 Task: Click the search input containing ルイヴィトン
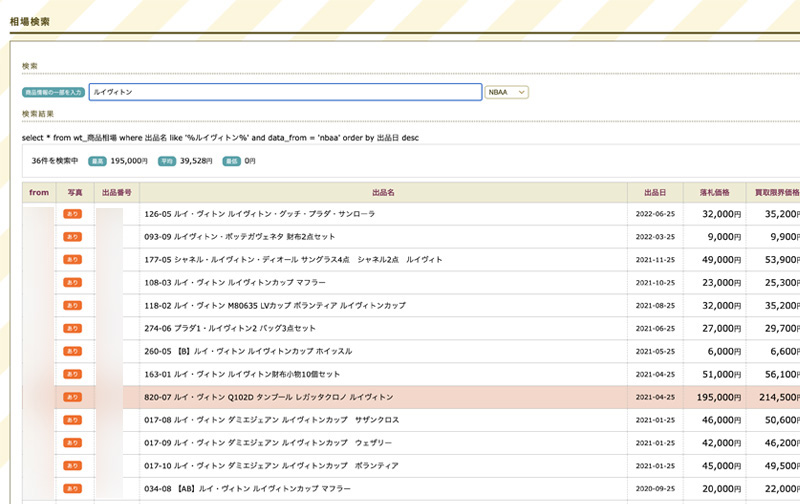pos(285,92)
